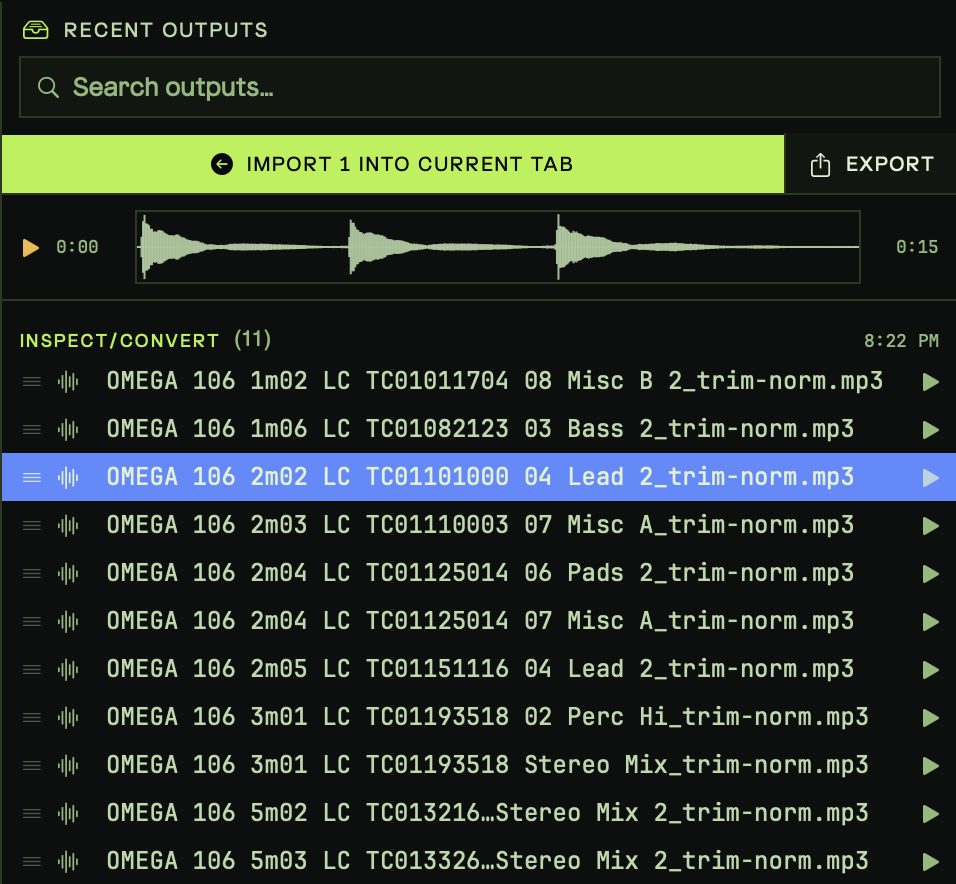Play 2m04 Pads 2 file

[x=930, y=574]
